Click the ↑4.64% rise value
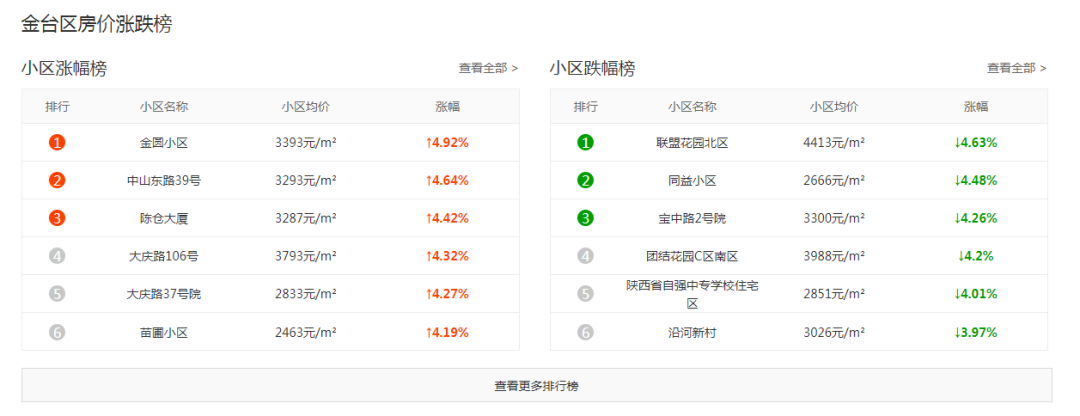Image resolution: width=1080 pixels, height=416 pixels. pos(447,181)
